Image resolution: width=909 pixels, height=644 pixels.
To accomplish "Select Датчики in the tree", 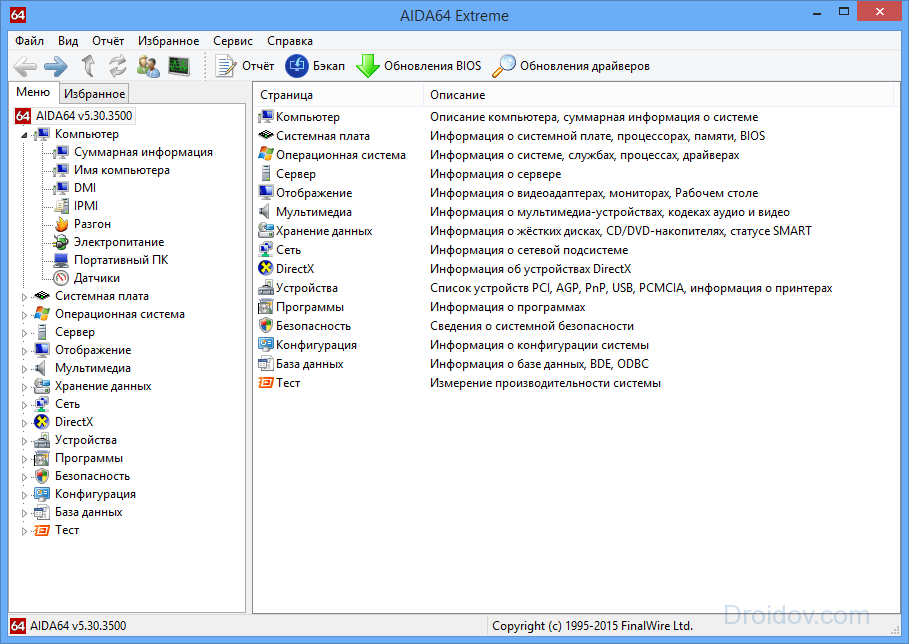I will point(97,278).
